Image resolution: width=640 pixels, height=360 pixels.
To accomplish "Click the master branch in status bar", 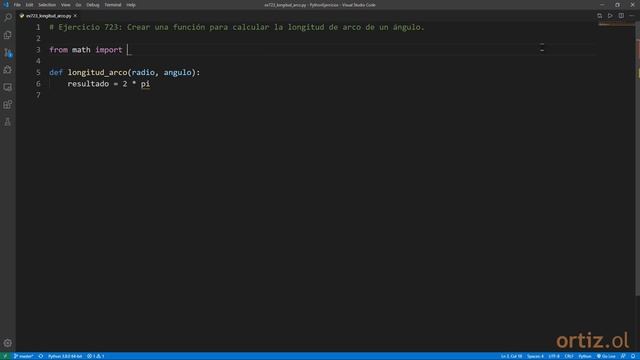I will [x=24, y=356].
